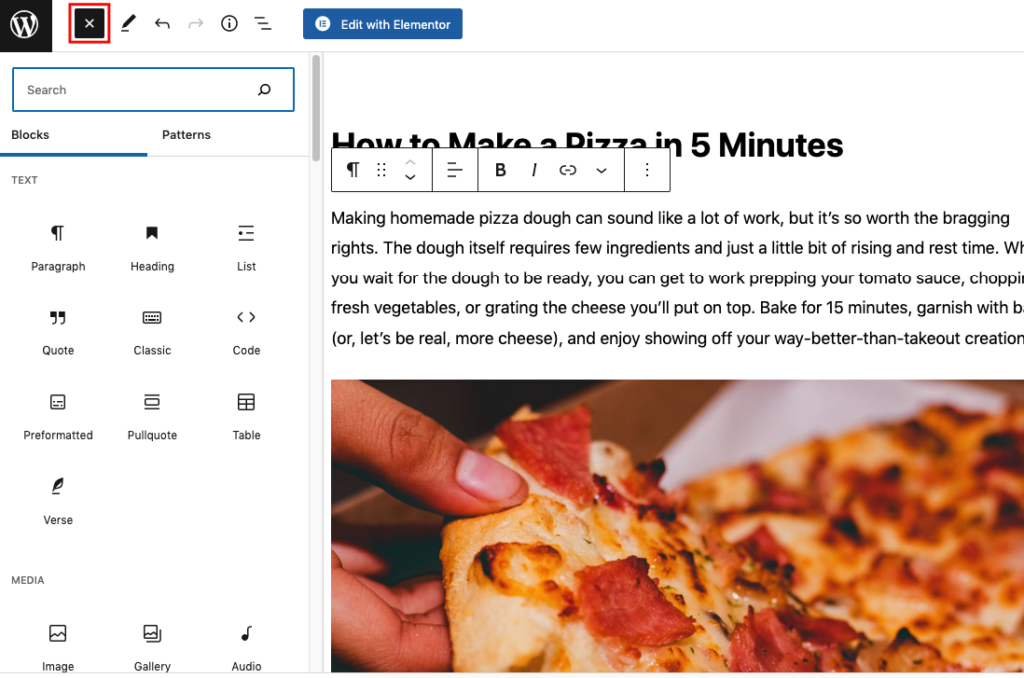Toggle italic formatting
Screen dimensions: 1024x678
pos(534,170)
